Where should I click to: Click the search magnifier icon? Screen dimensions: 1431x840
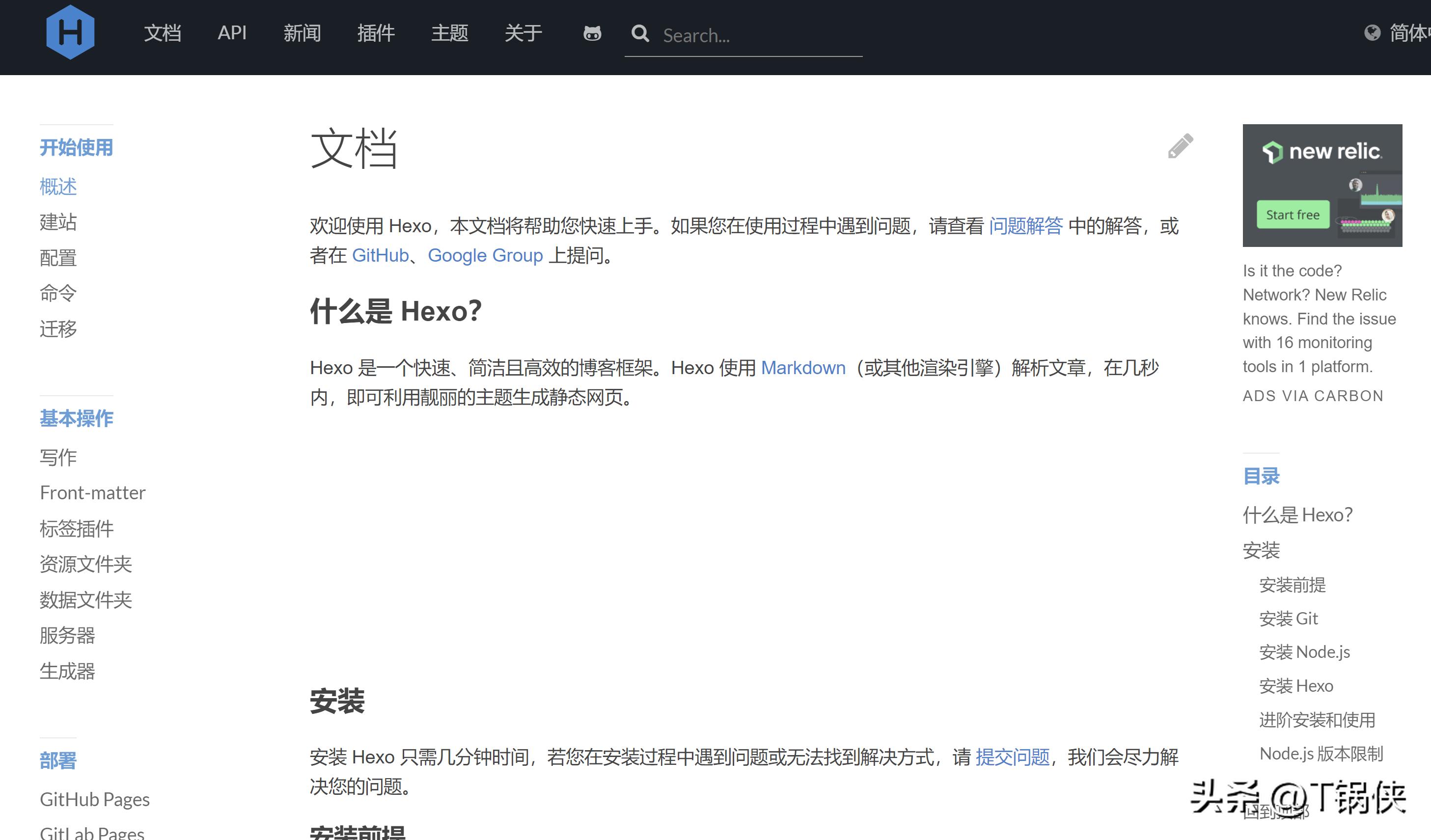640,33
